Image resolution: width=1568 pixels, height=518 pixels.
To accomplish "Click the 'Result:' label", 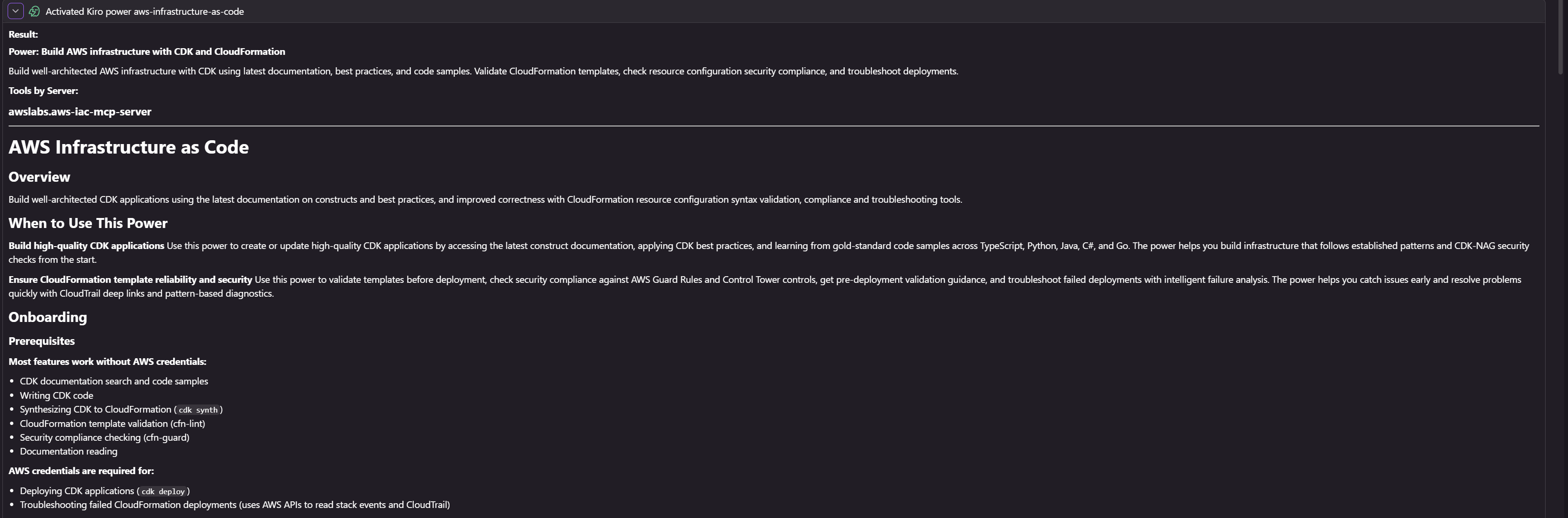I will 23,35.
